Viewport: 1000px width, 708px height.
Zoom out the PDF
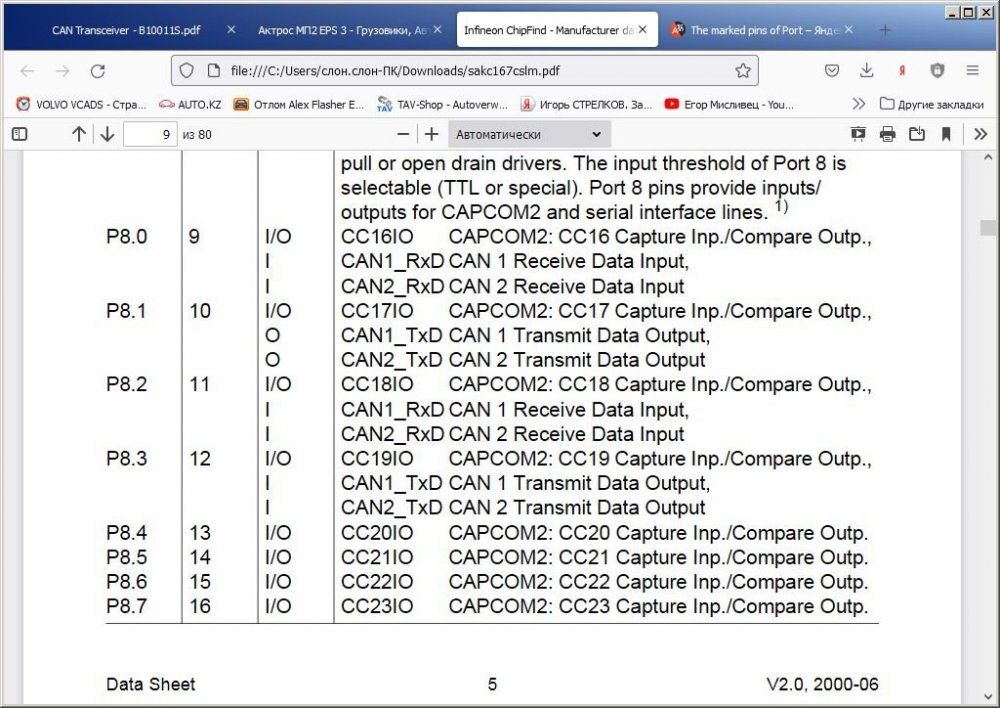click(403, 134)
